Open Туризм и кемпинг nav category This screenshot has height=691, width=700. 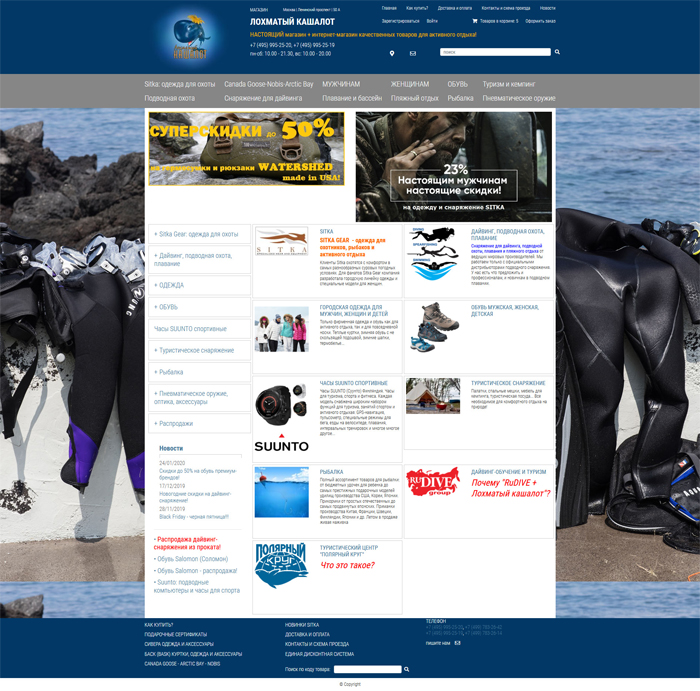point(509,84)
